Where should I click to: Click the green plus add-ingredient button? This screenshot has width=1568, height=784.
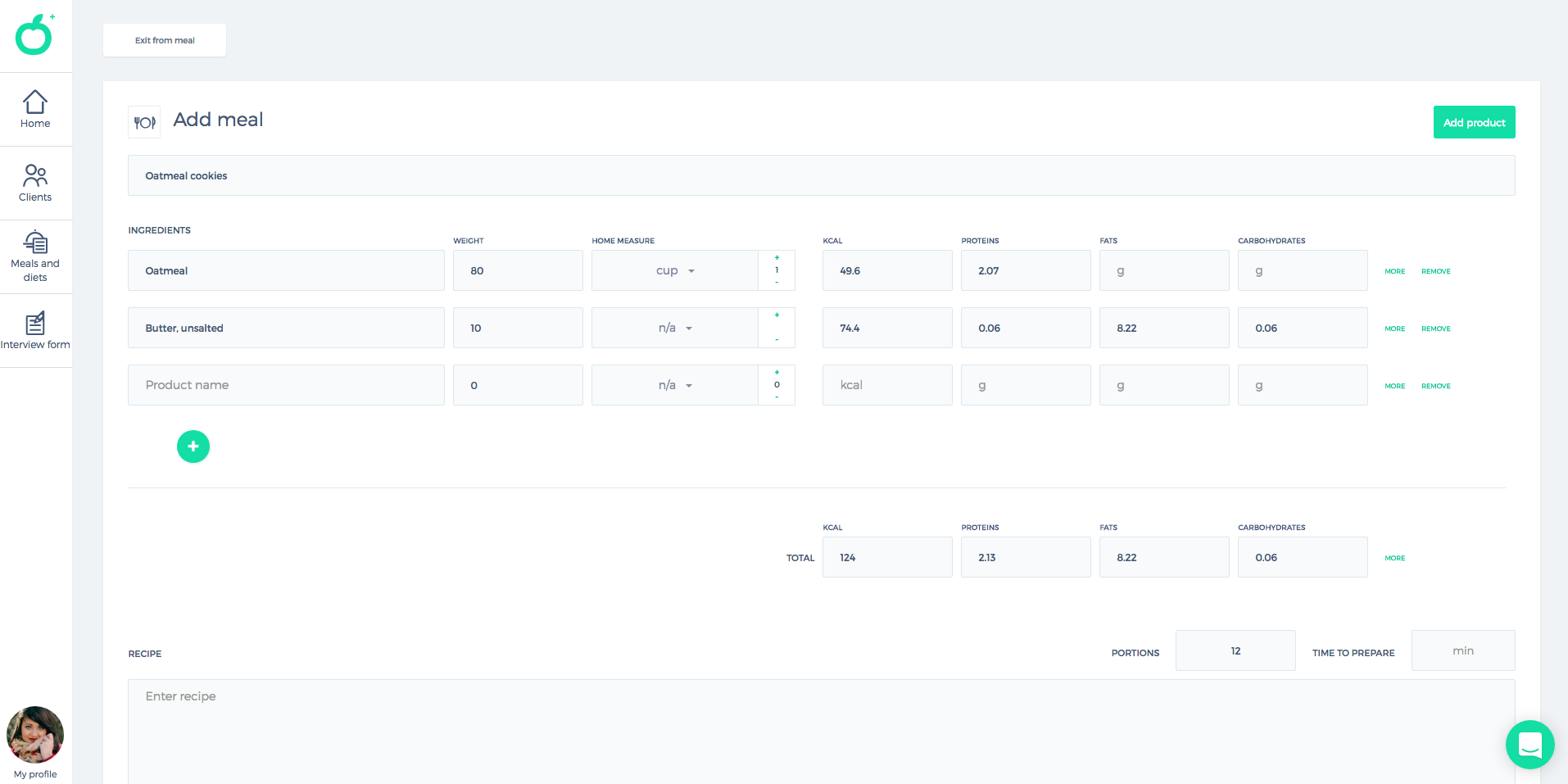pos(193,446)
